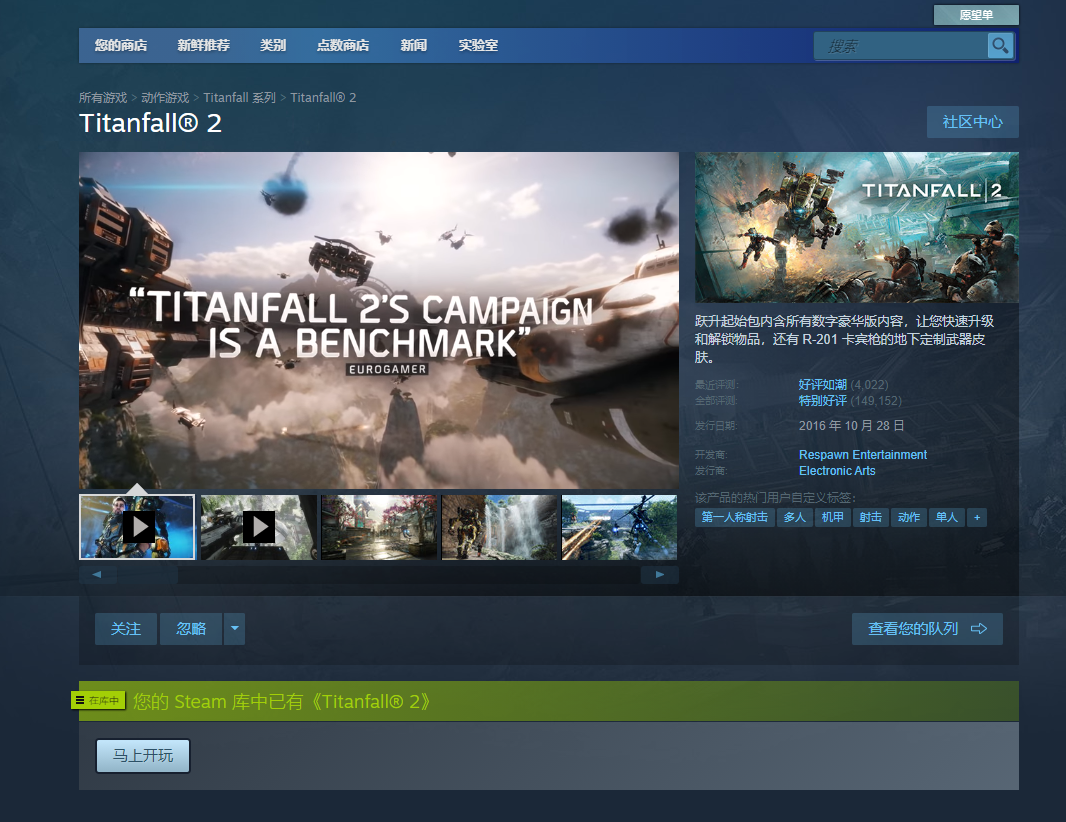This screenshot has height=822, width=1066.
Task: Click the Titanfall 2 header capsule image
Action: [x=857, y=227]
